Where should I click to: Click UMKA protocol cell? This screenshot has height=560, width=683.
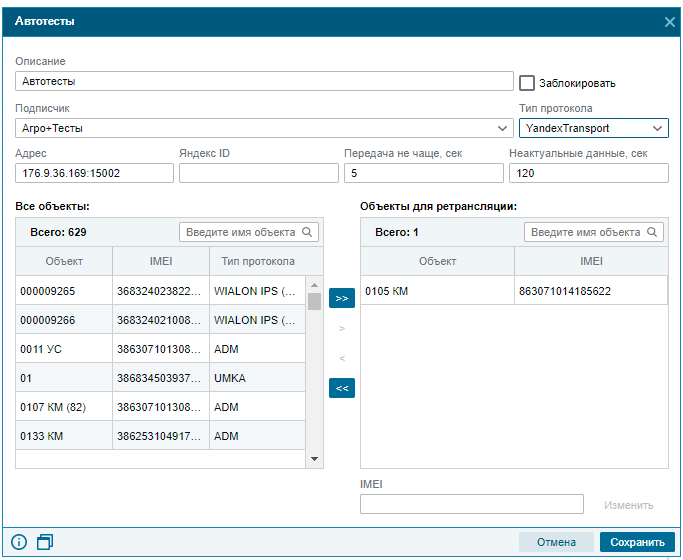[x=257, y=378]
